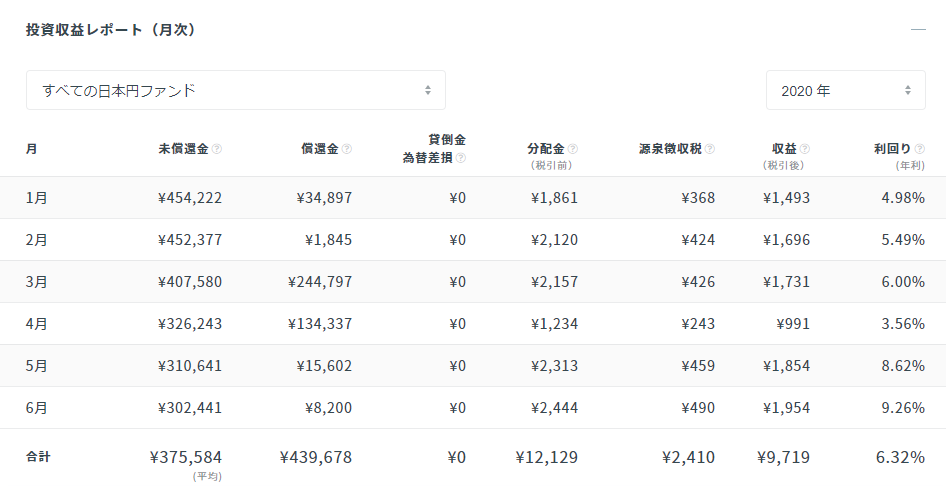Click the 4月 収益 value ¥991
Image resolution: width=946 pixels, height=486 pixels.
pyautogui.click(x=793, y=324)
